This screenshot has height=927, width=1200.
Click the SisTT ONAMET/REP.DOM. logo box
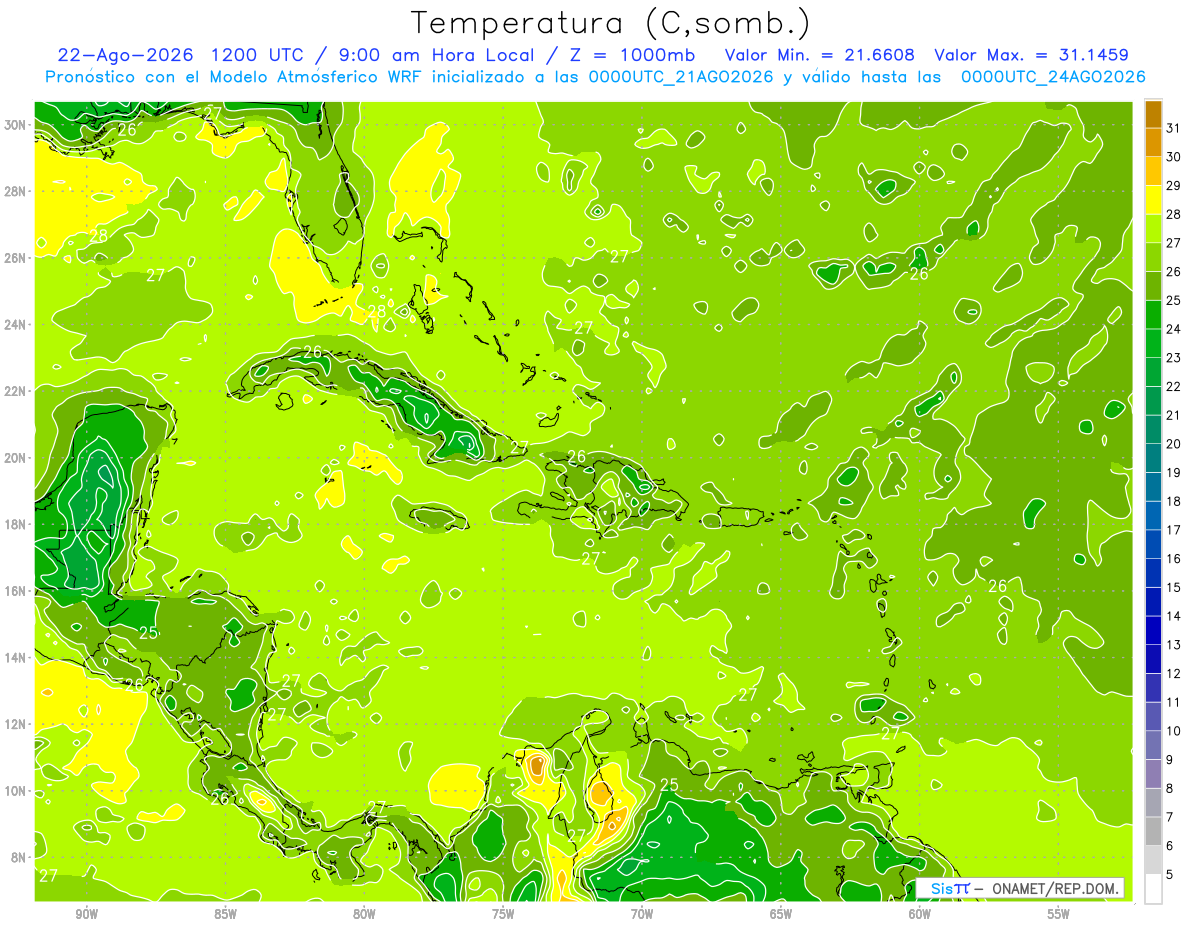1020,888
